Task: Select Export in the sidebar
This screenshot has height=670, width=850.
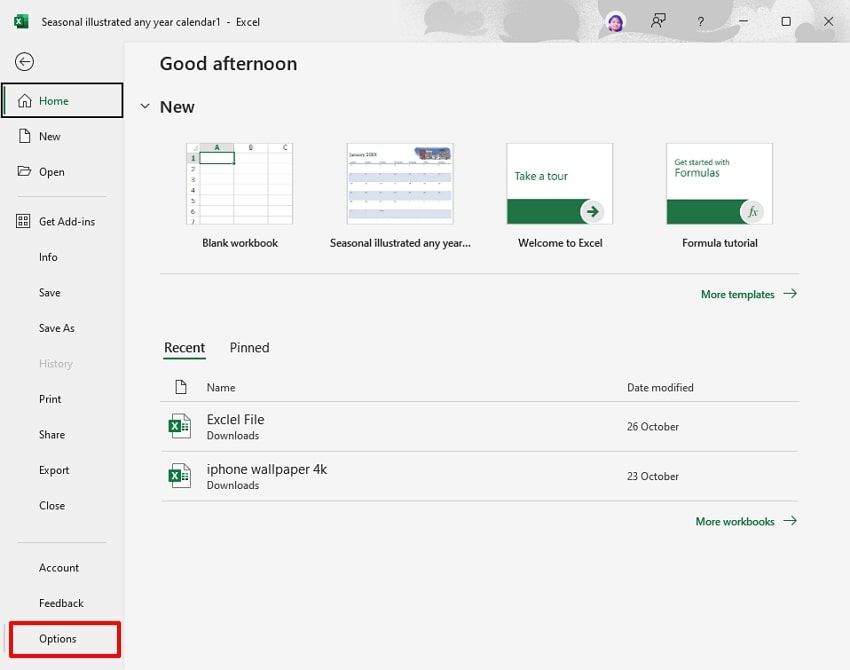Action: click(54, 470)
